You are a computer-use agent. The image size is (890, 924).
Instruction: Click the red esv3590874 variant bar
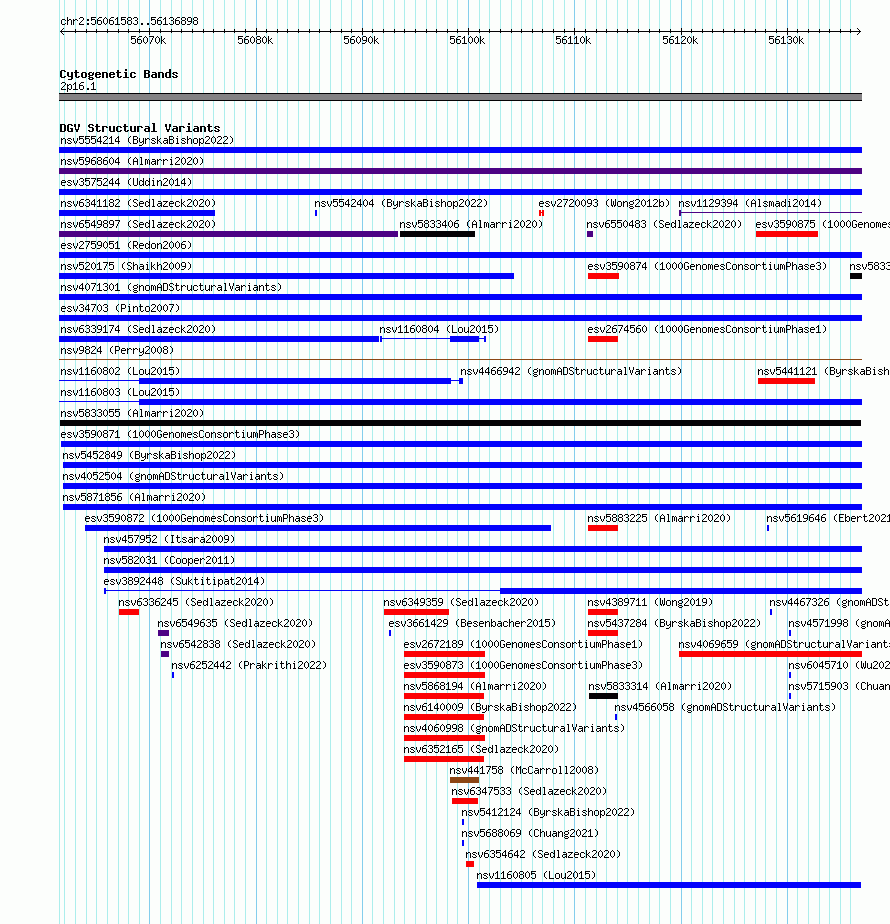603,276
